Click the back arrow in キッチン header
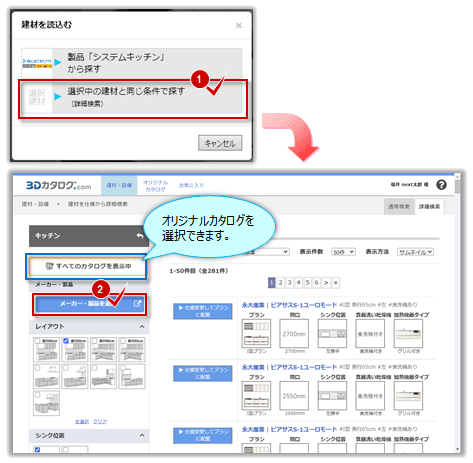The height and width of the screenshot is (463, 473). point(140,236)
